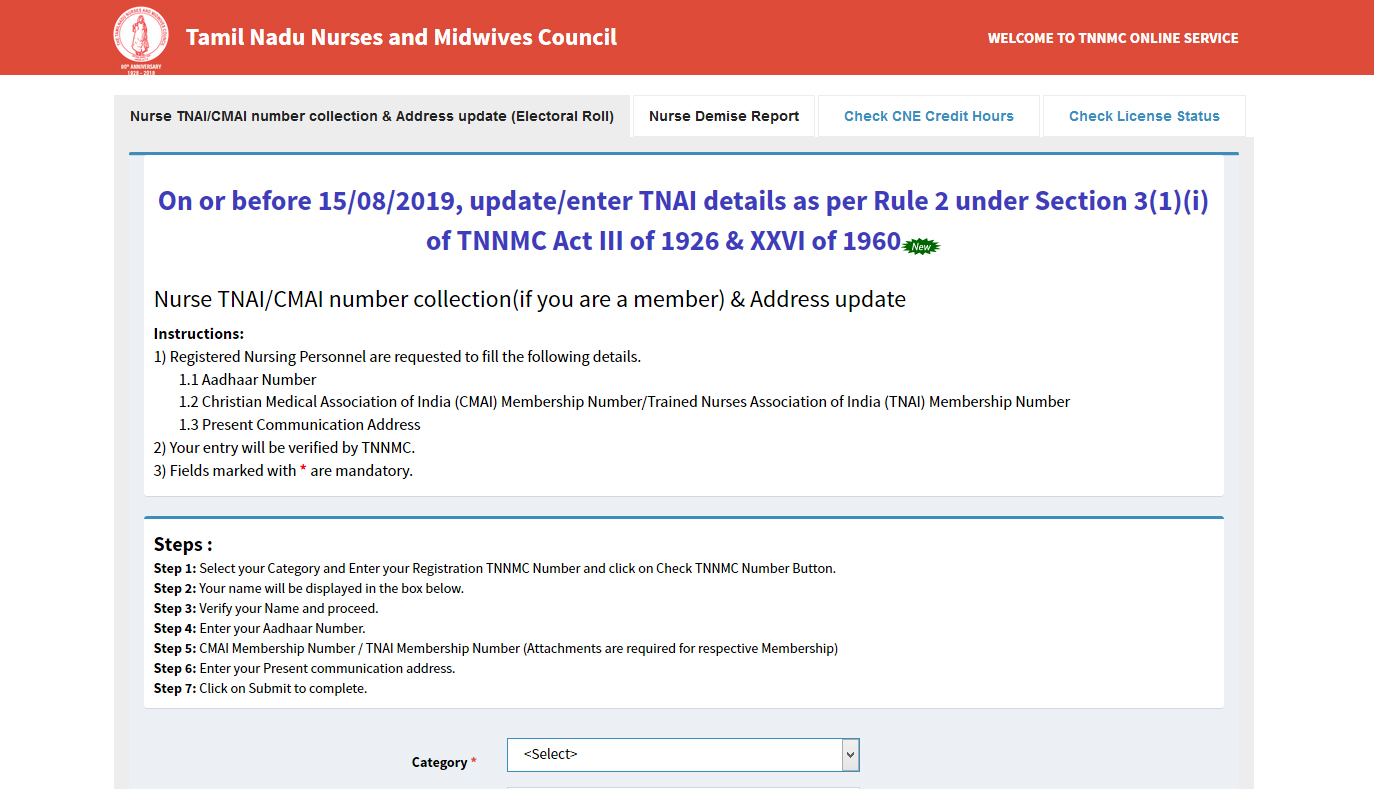Click the Nurse TNAI/CMAI number collection heading
This screenshot has height=789, width=1374.
530,299
